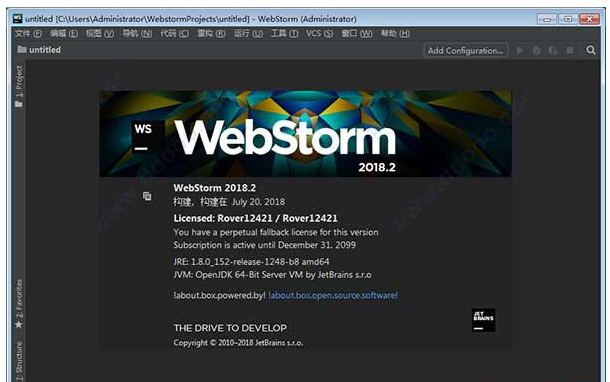Click the WebStorm 2018.2 version text
The image size is (610, 382).
[x=215, y=188]
